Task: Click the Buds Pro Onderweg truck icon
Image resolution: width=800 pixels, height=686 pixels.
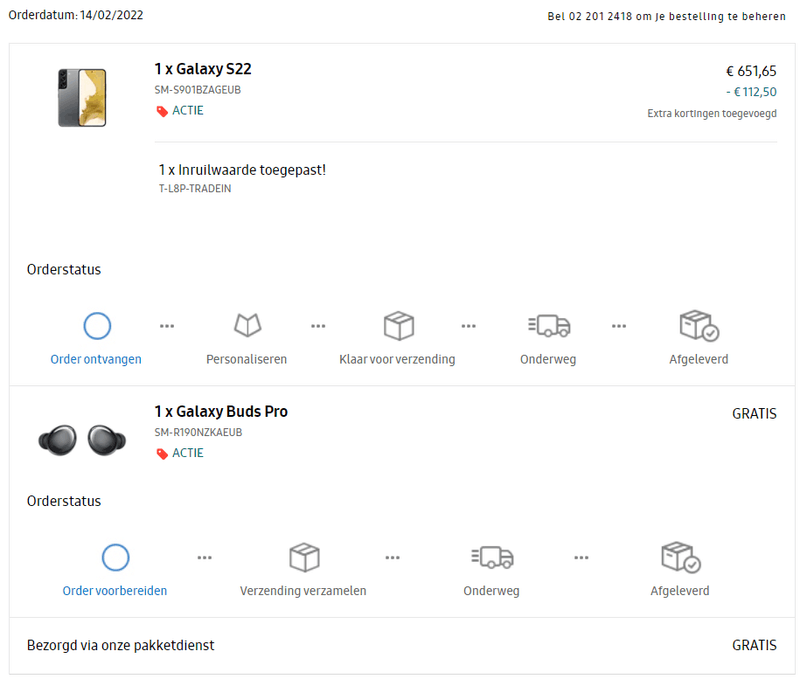Action: pos(491,557)
